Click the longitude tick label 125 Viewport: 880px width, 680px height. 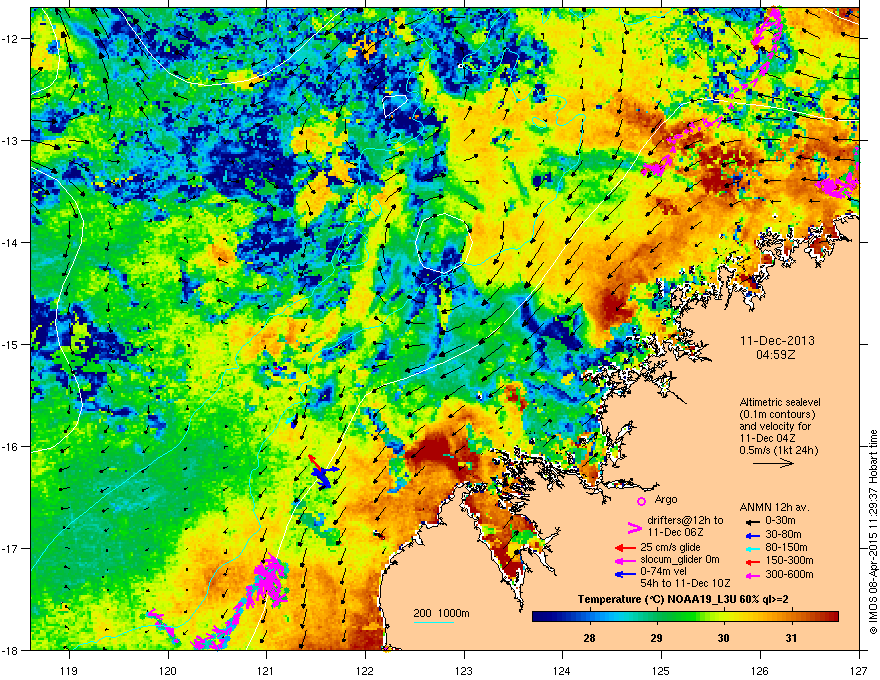pyautogui.click(x=661, y=670)
